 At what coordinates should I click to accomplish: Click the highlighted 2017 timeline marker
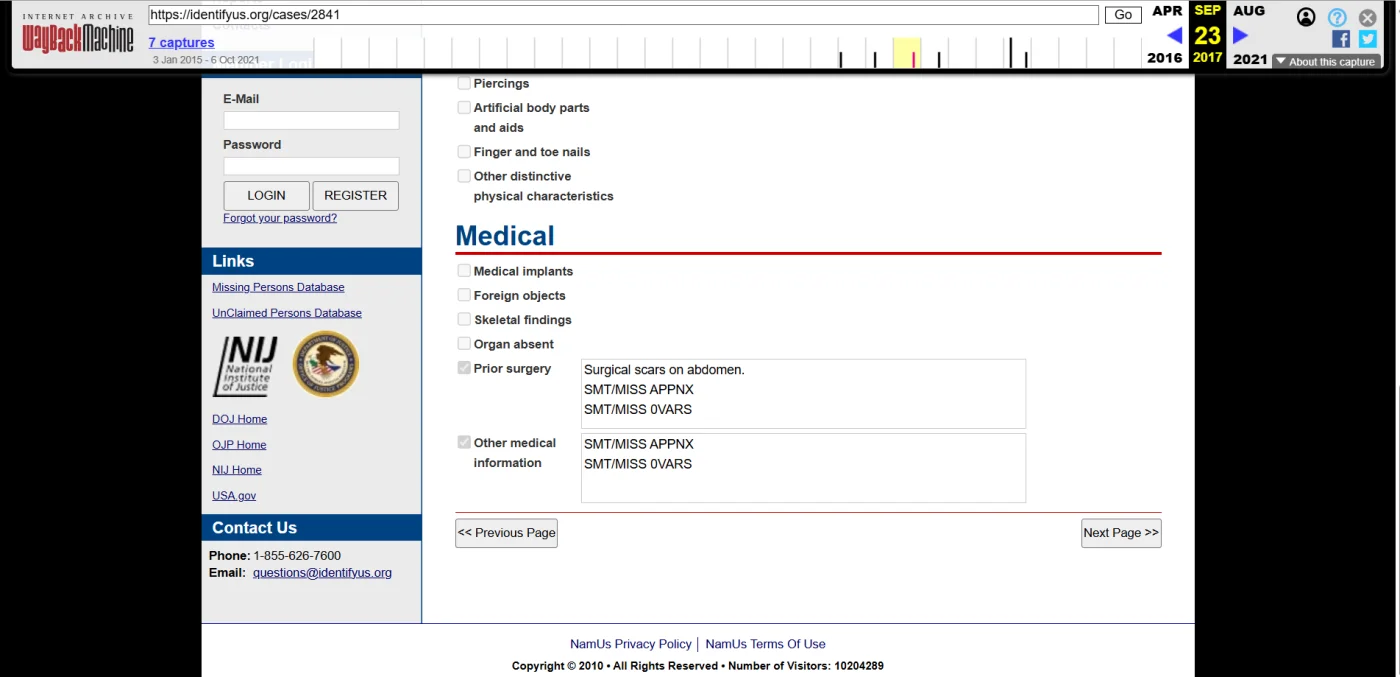tap(913, 58)
